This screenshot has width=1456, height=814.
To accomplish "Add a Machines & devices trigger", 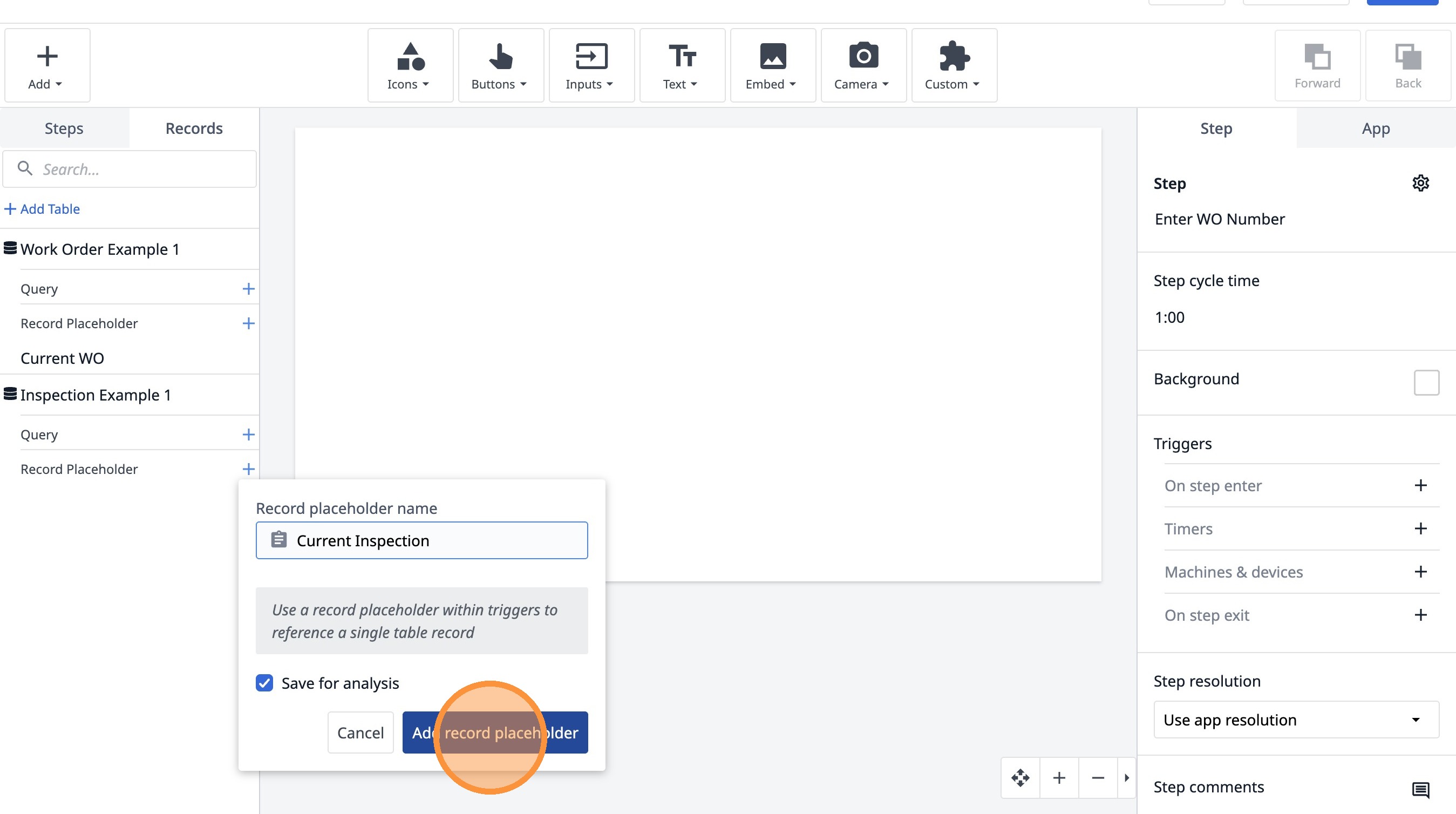I will [1420, 572].
